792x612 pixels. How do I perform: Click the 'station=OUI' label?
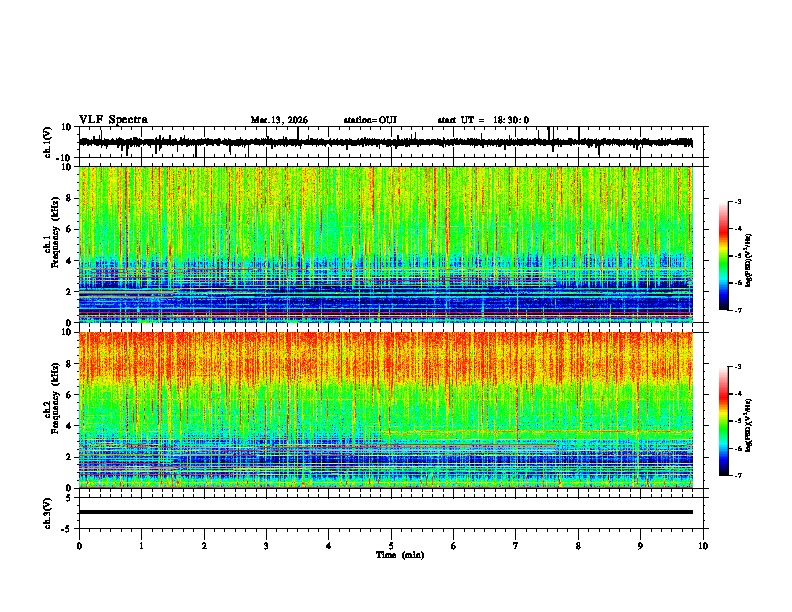click(x=370, y=120)
